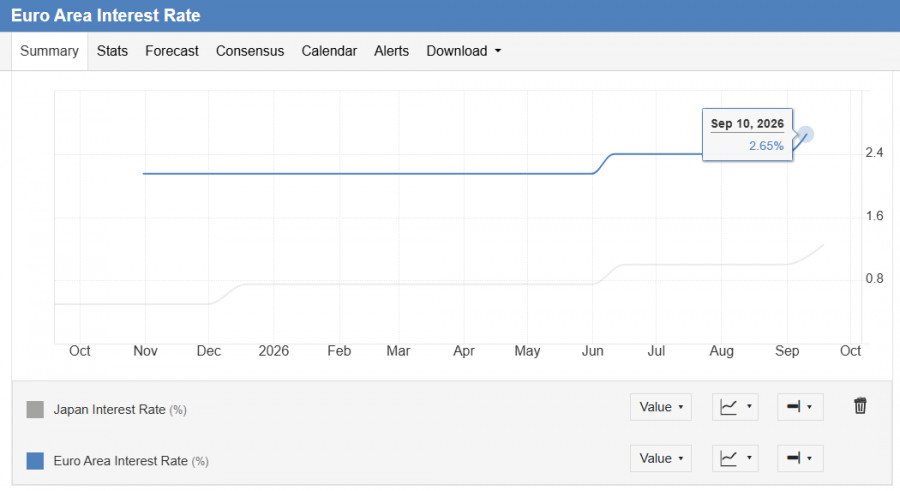Click the Nov label on the x-axis

pyautogui.click(x=145, y=351)
